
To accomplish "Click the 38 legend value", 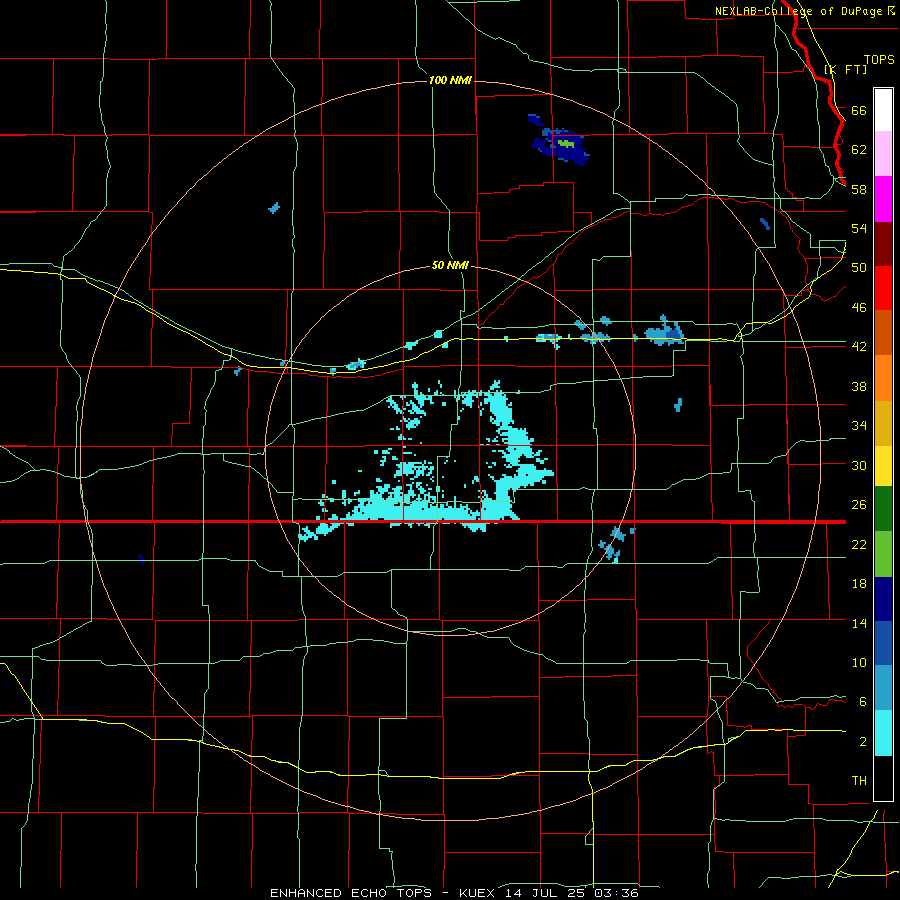I will (859, 386).
